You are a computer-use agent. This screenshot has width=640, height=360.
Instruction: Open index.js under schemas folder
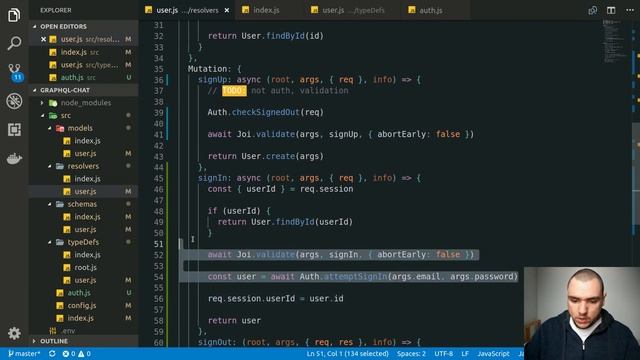point(84,217)
